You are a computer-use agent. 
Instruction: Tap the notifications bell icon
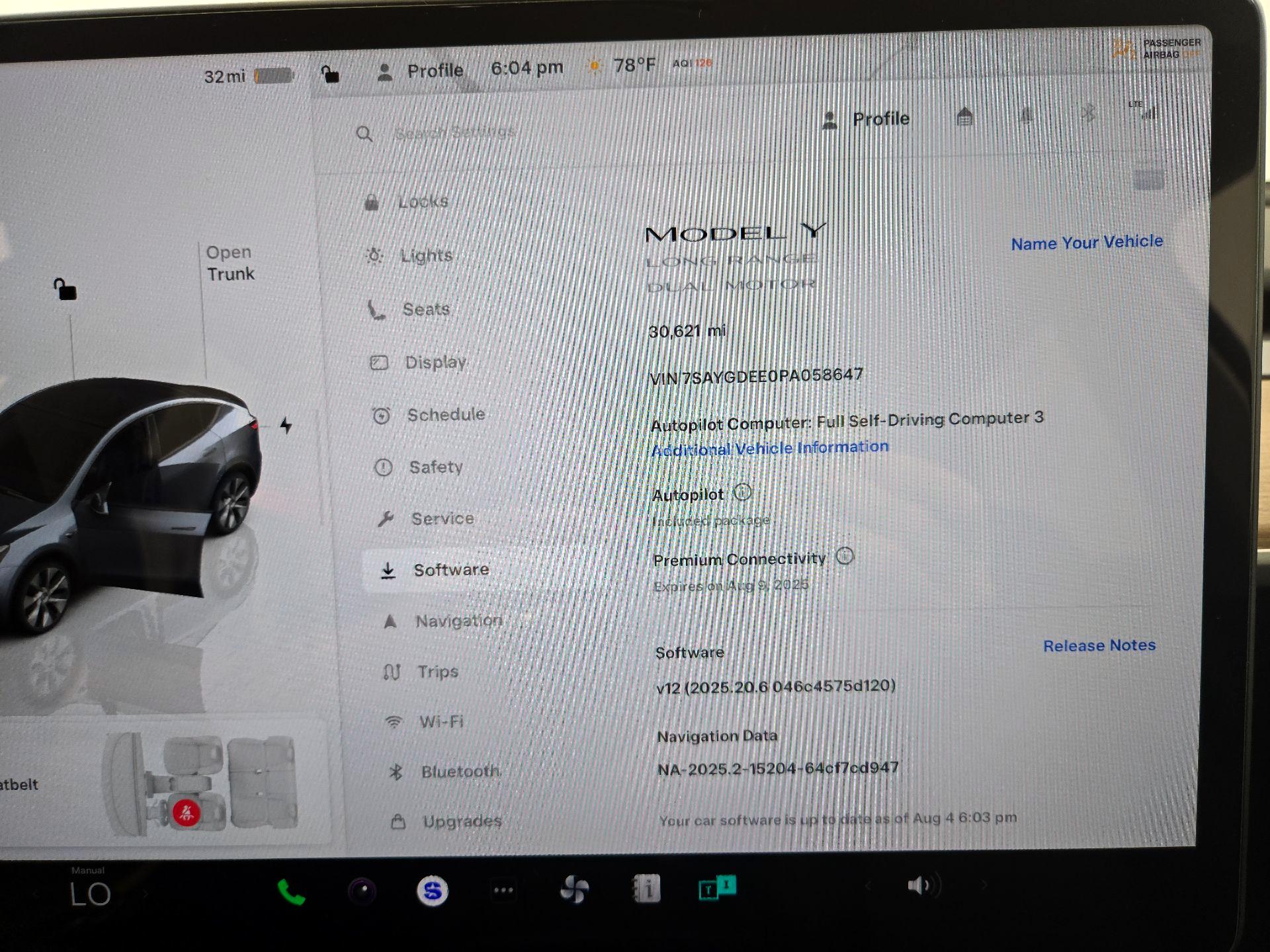click(1026, 116)
